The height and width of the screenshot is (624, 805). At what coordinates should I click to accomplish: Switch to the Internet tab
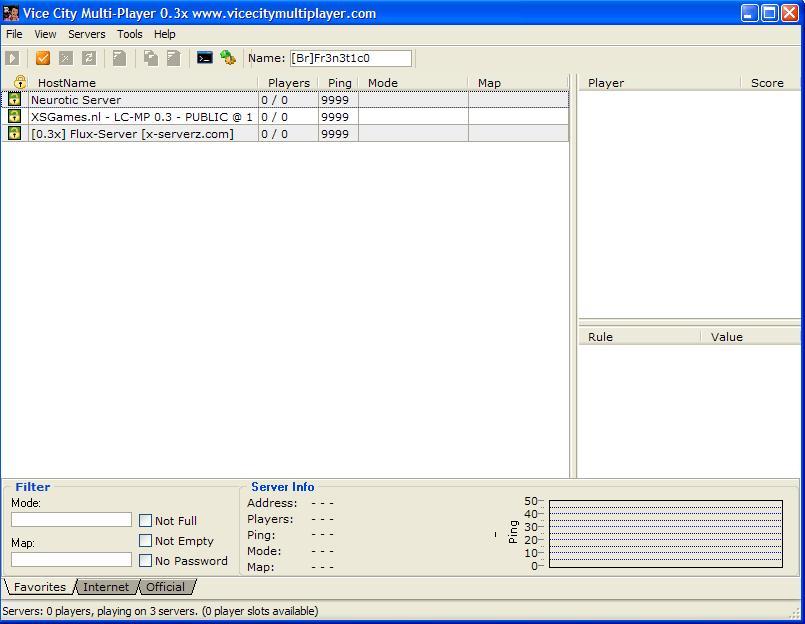click(106, 587)
